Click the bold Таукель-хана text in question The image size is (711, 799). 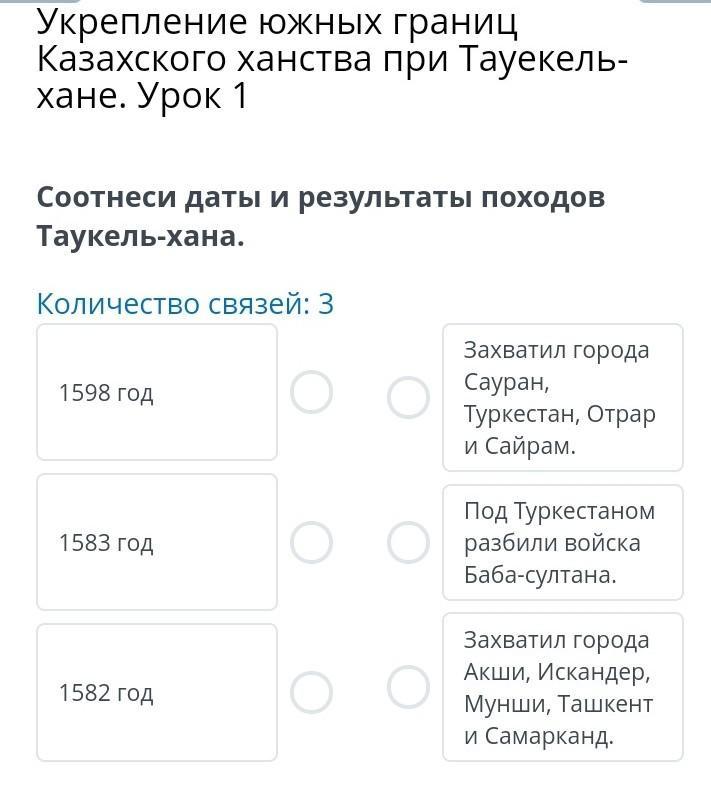(140, 236)
